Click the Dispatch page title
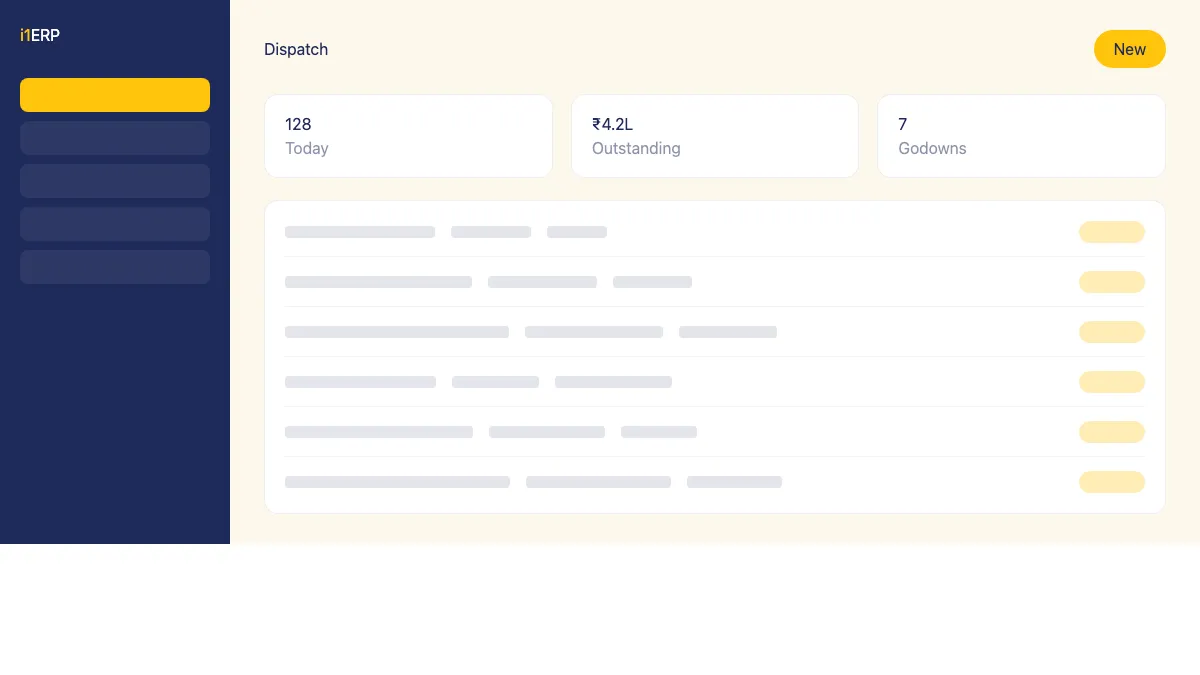 coord(296,49)
